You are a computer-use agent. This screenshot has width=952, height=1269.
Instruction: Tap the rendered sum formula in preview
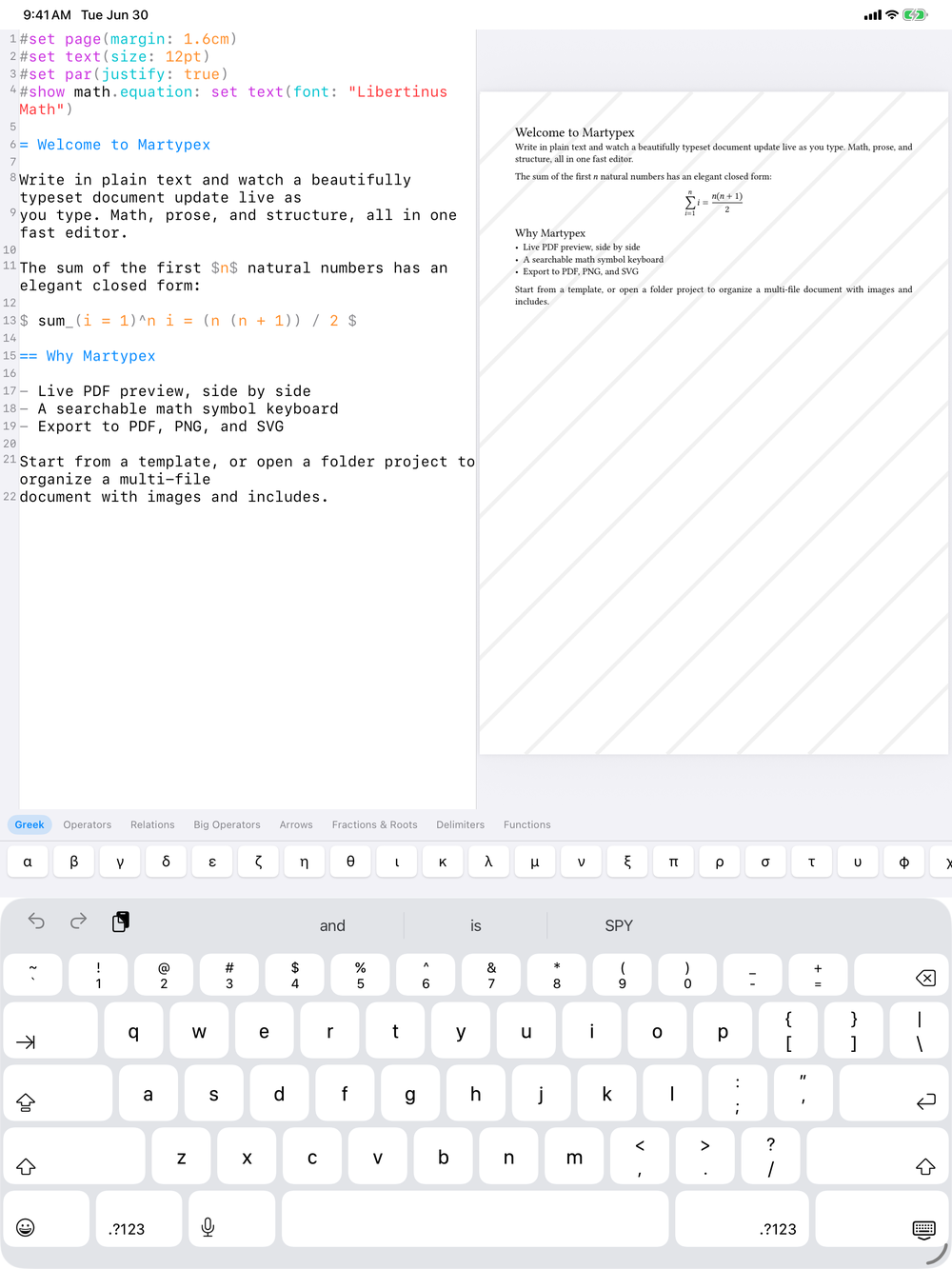[714, 203]
